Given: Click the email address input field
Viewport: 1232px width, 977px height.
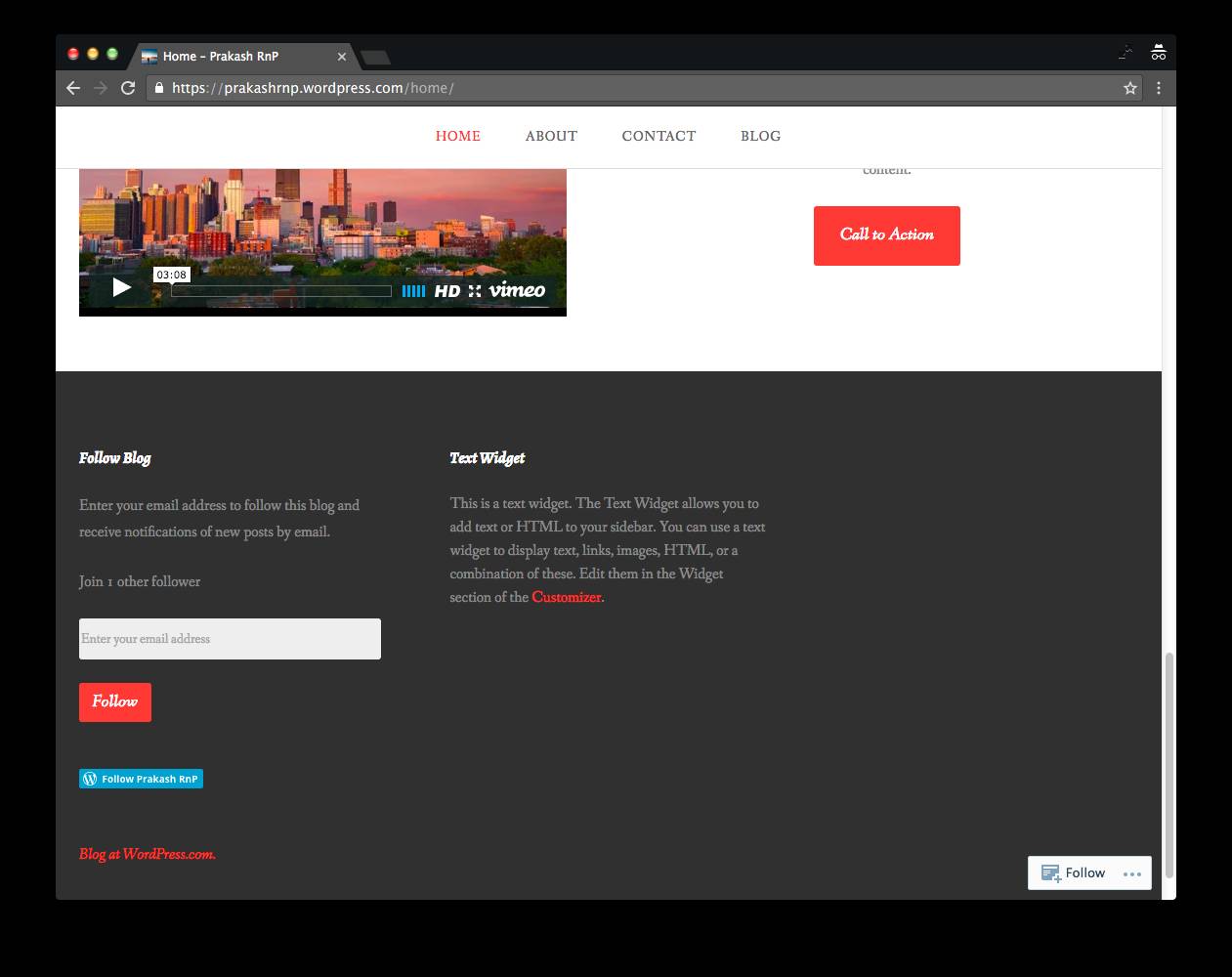Looking at the screenshot, I should (230, 639).
